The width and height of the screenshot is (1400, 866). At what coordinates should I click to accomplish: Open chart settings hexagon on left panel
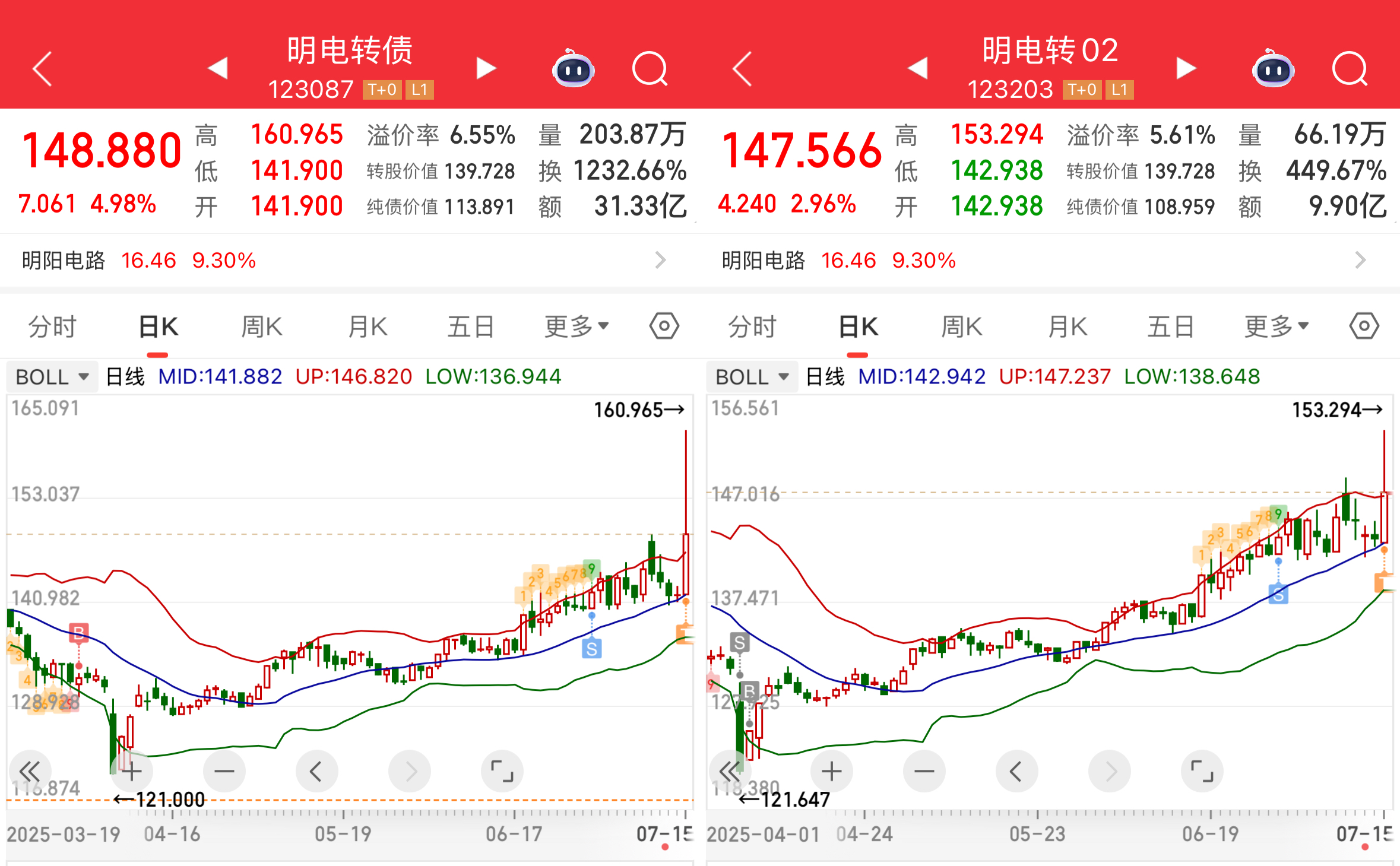pyautogui.click(x=664, y=326)
